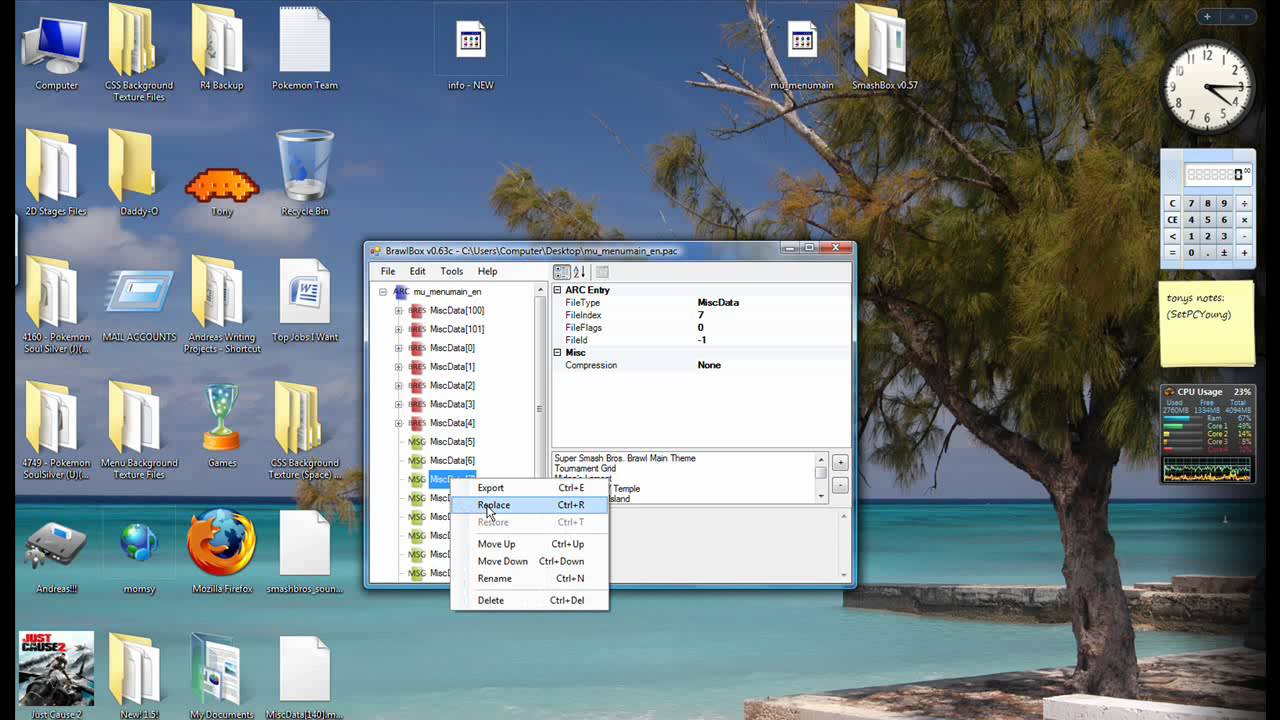The height and width of the screenshot is (720, 1280).
Task: Select the 'Tournament Grid' message line
Action: point(585,468)
